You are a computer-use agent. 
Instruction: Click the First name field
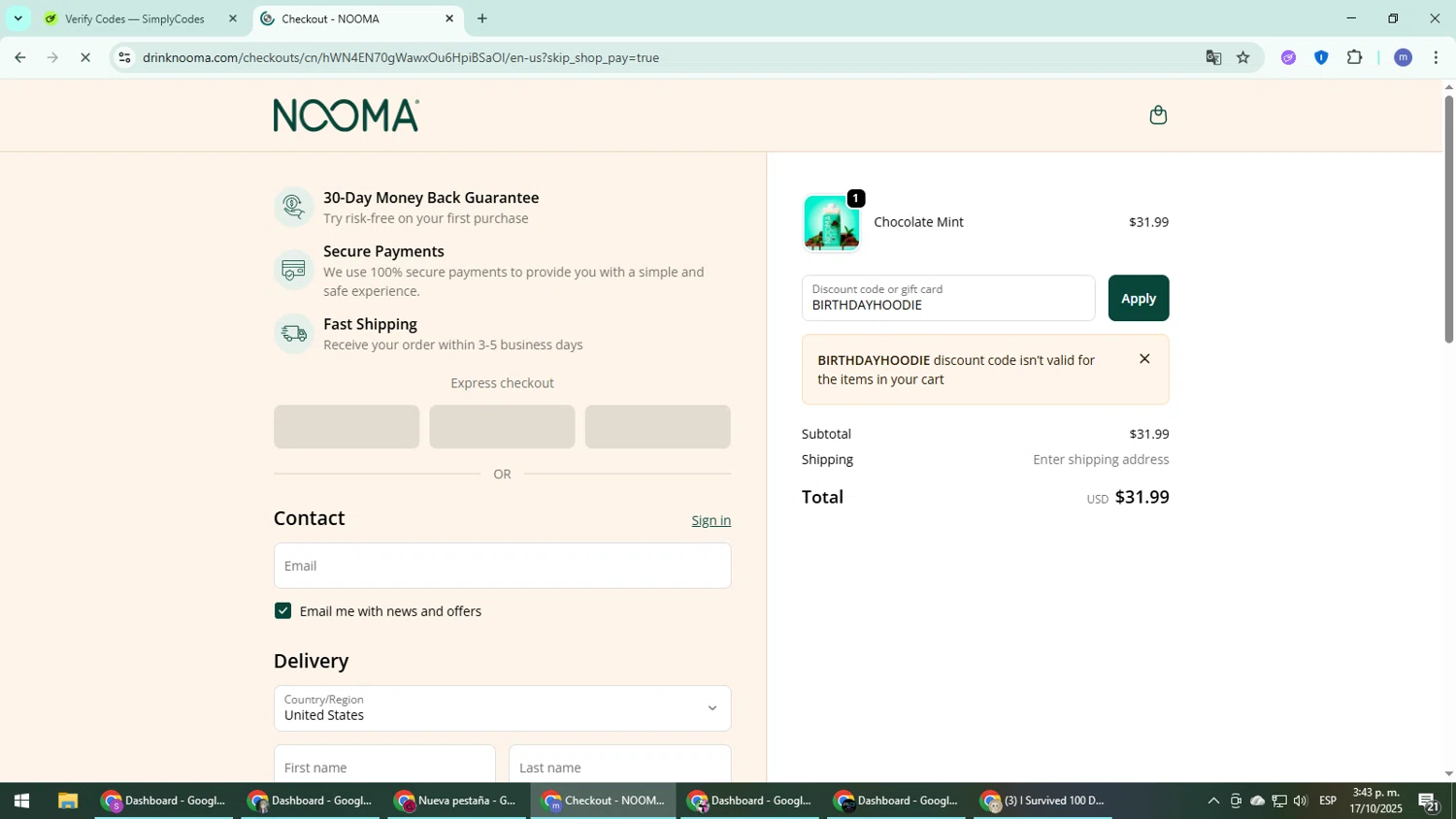pos(384,767)
